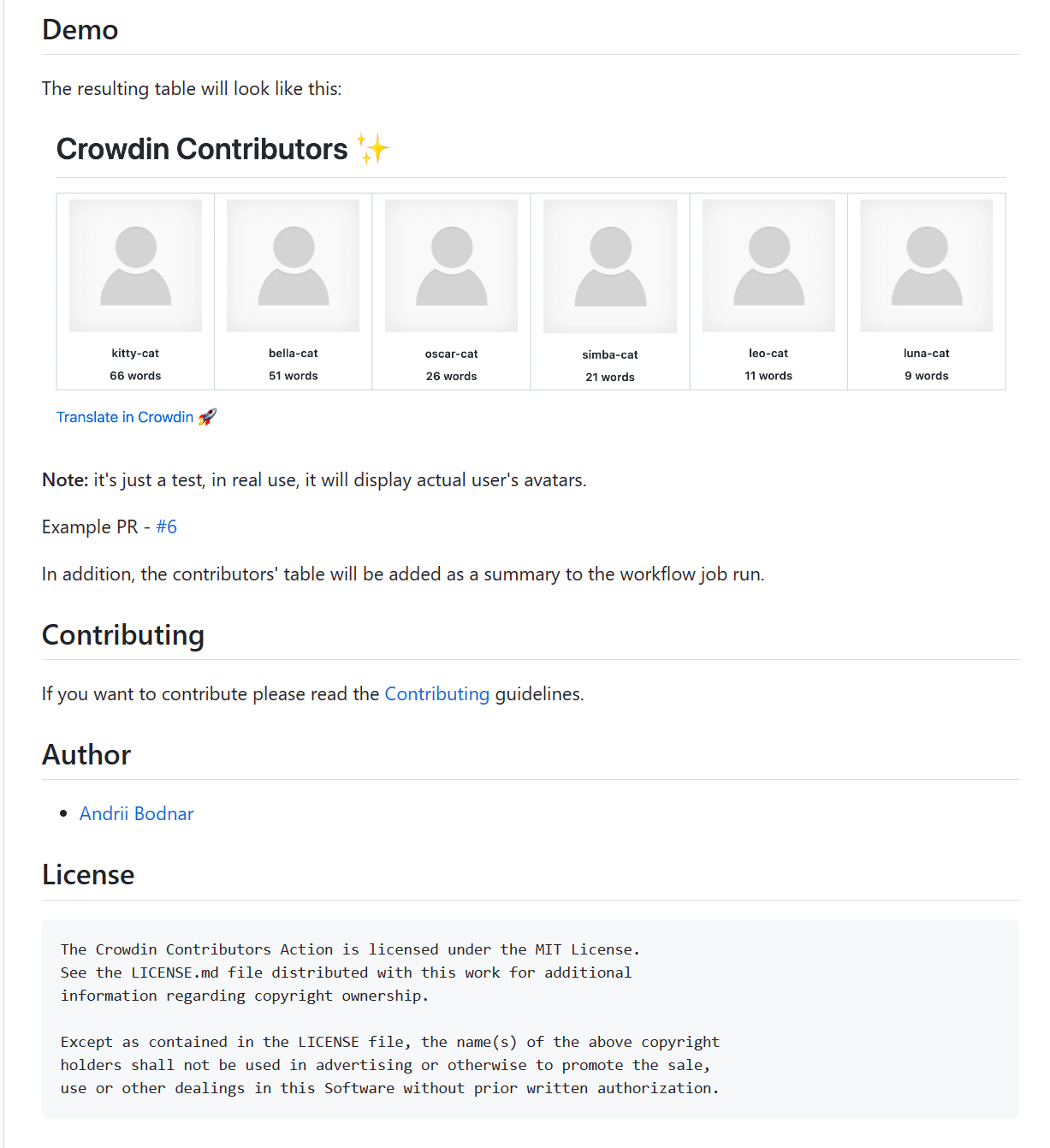The height and width of the screenshot is (1148, 1050).
Task: Click the '26 words' count
Action: pos(452,376)
